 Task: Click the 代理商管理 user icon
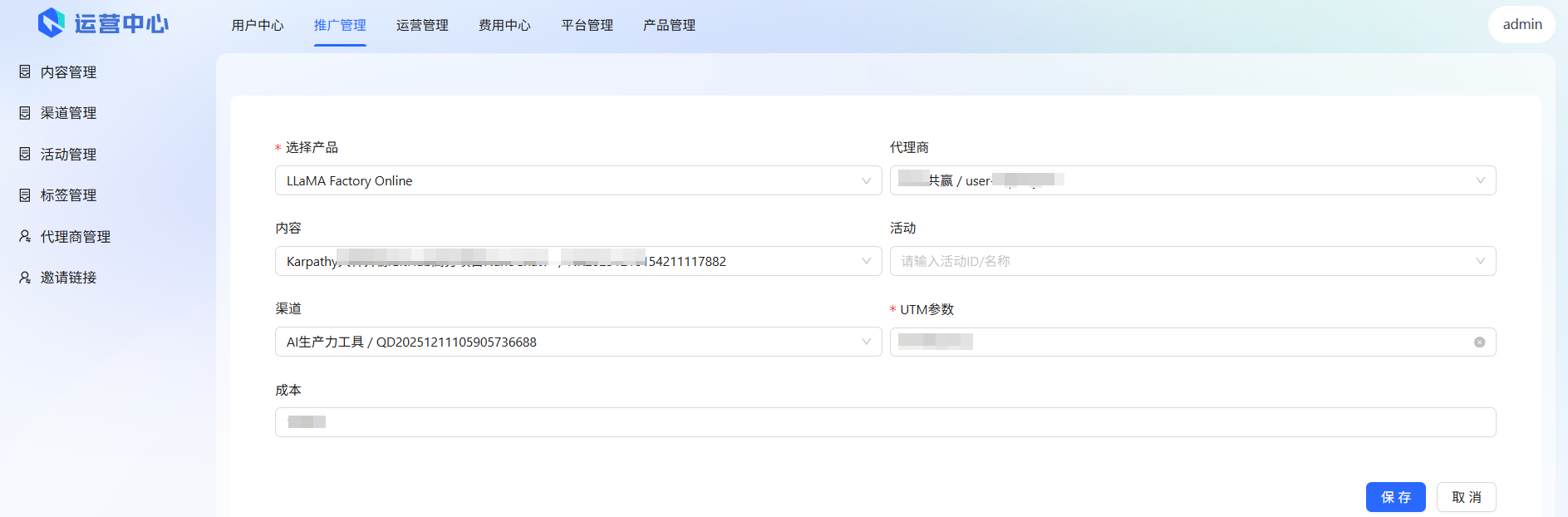(25, 237)
